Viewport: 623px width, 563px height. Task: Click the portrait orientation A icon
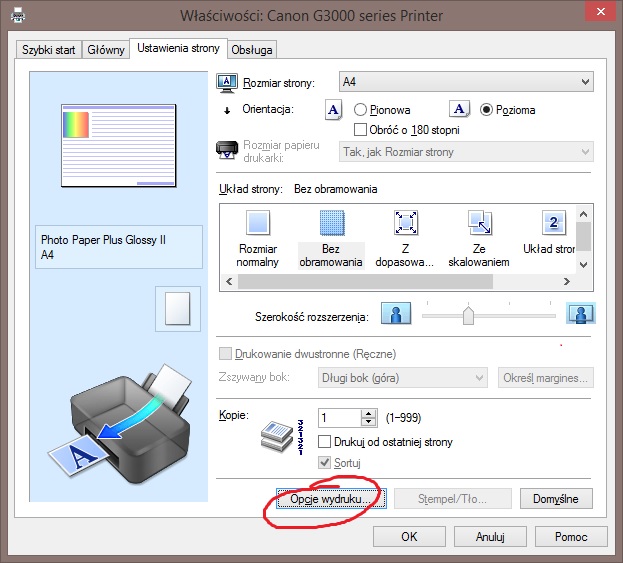(334, 110)
